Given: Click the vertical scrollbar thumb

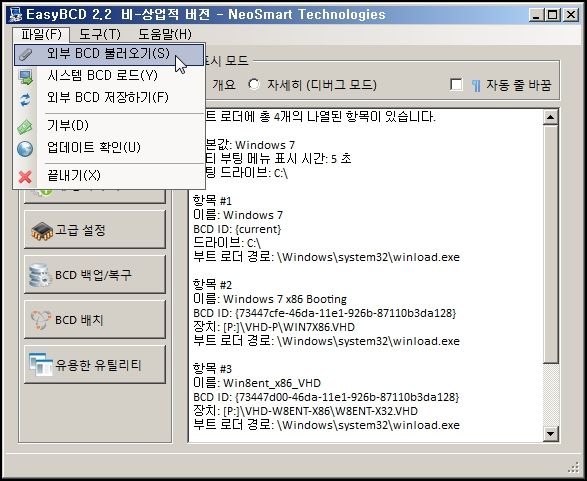Looking at the screenshot, I should [550, 244].
